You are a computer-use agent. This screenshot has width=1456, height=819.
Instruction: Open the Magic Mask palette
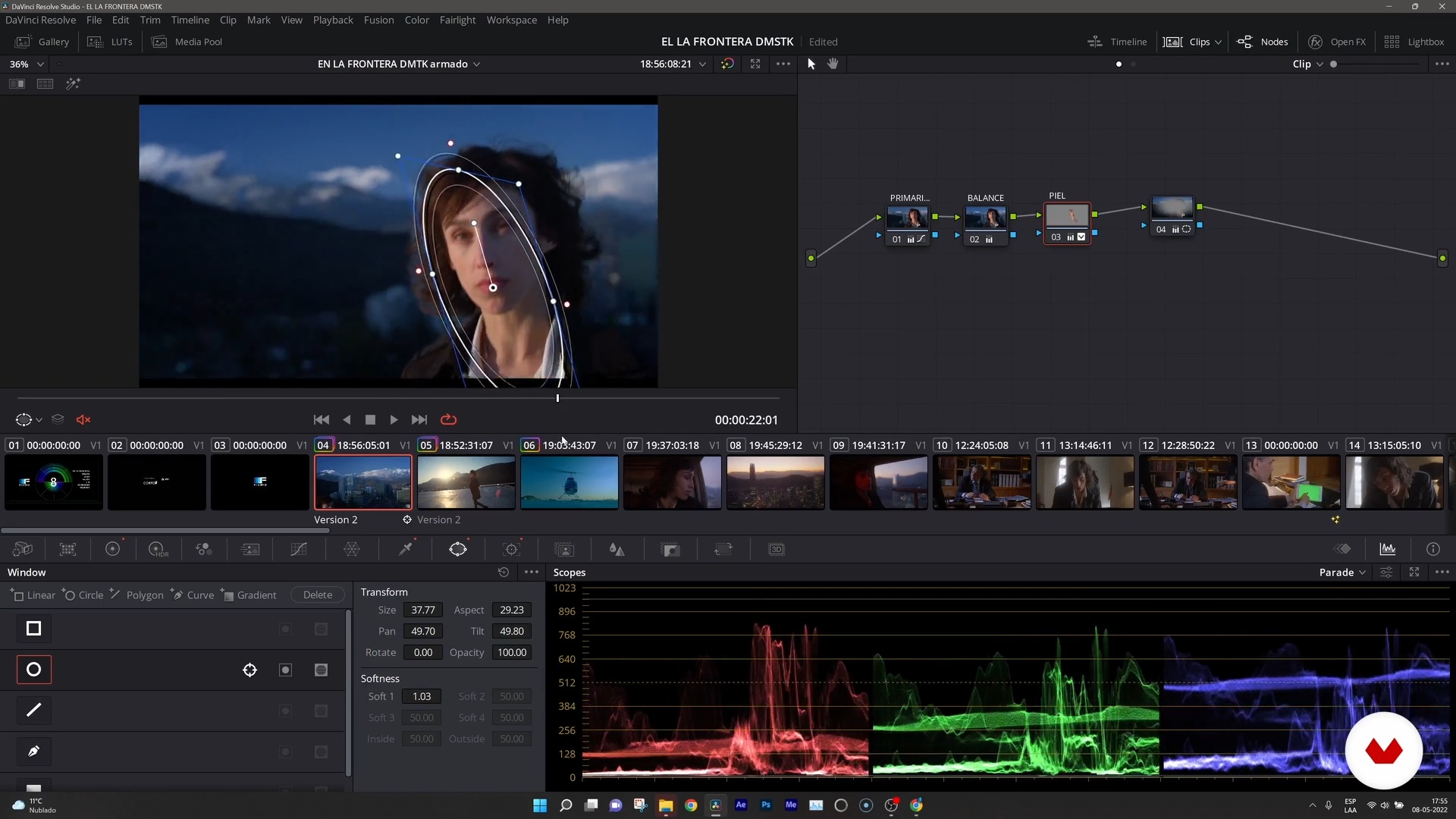coord(564,549)
